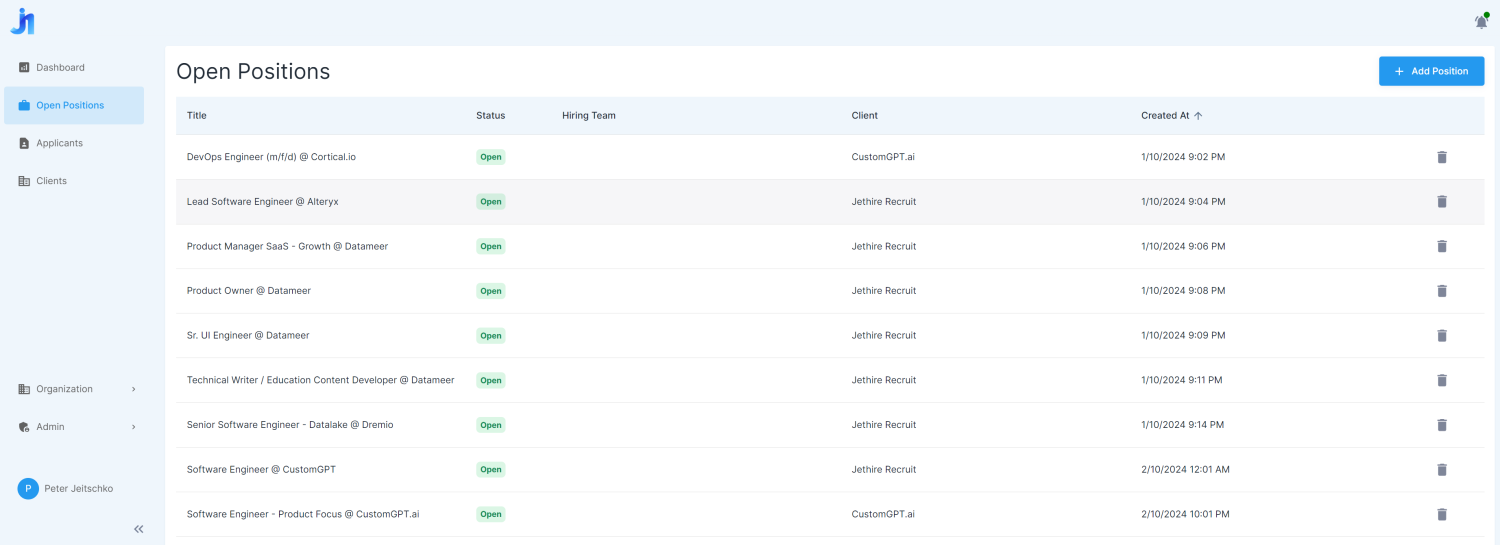Image resolution: width=1500 pixels, height=545 pixels.
Task: Click Open status badge for Product Owner
Action: click(491, 291)
